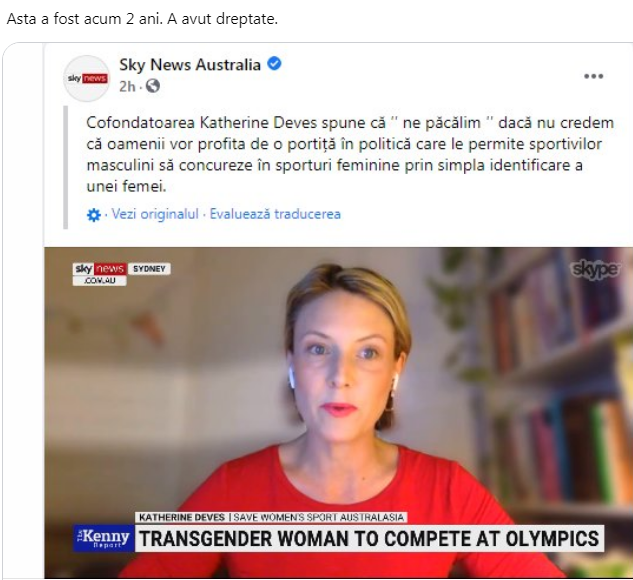Screen dimensions: 633x580
Task: Play the Katherine Deves video thumbnail
Action: pos(338,412)
